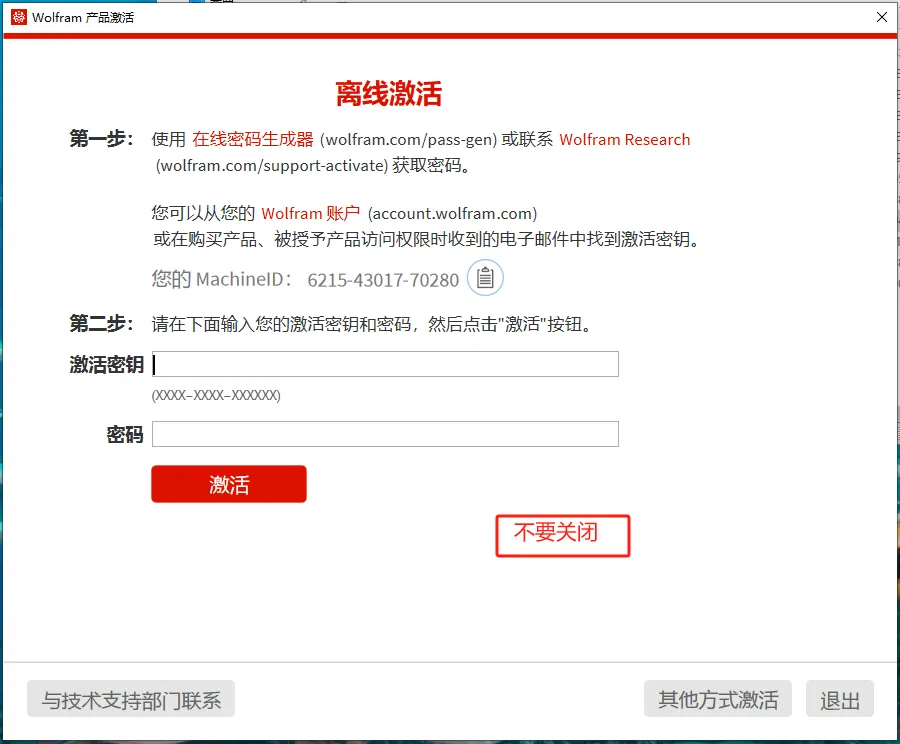
Task: Copy the MachineID with the clipboard icon
Action: point(485,278)
